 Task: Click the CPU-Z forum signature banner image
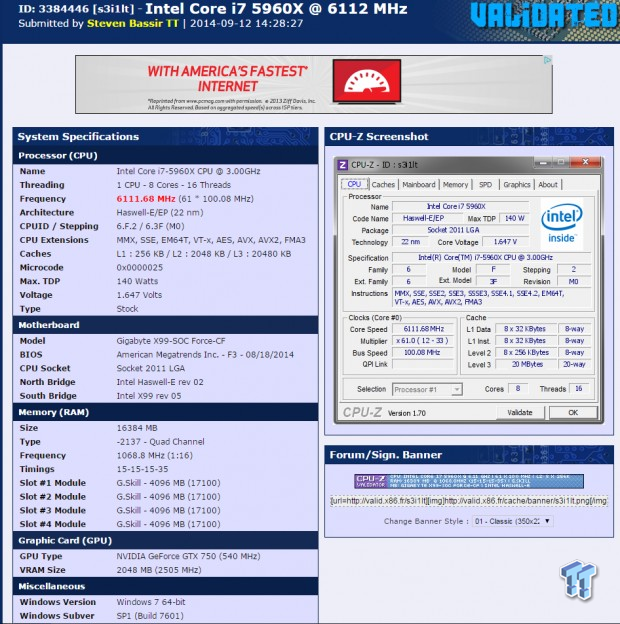469,481
